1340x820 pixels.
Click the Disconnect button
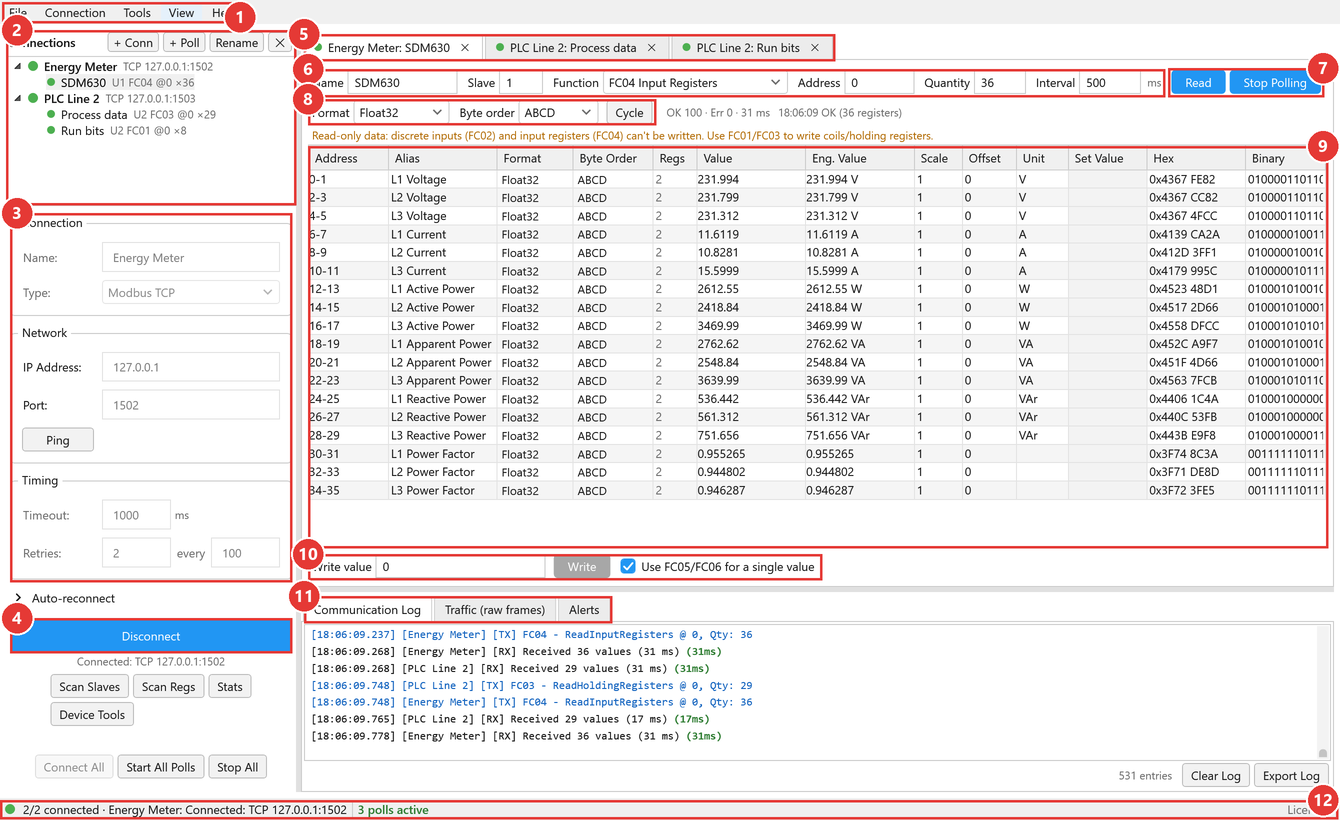pos(151,636)
